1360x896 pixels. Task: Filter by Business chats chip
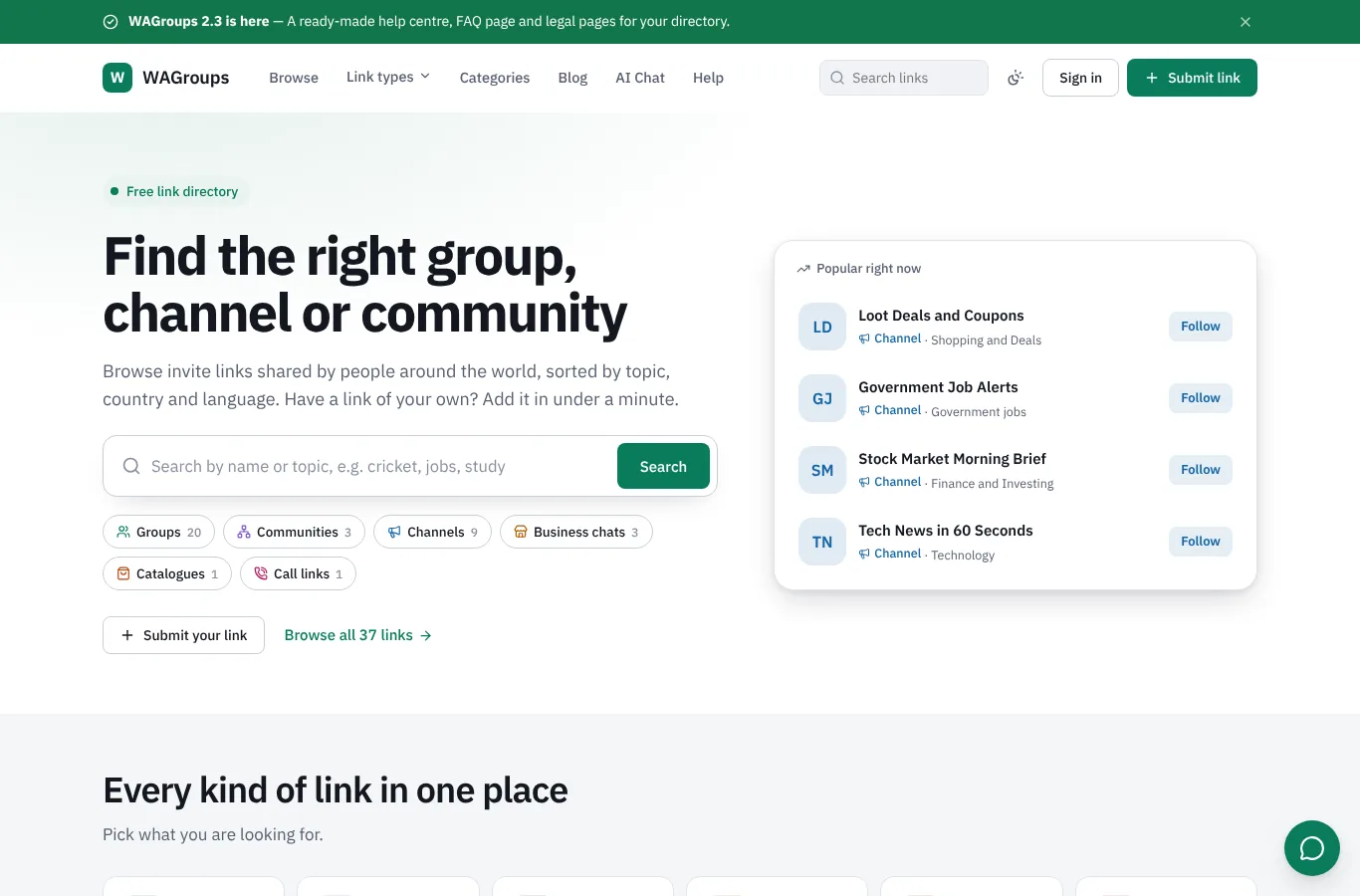click(575, 532)
